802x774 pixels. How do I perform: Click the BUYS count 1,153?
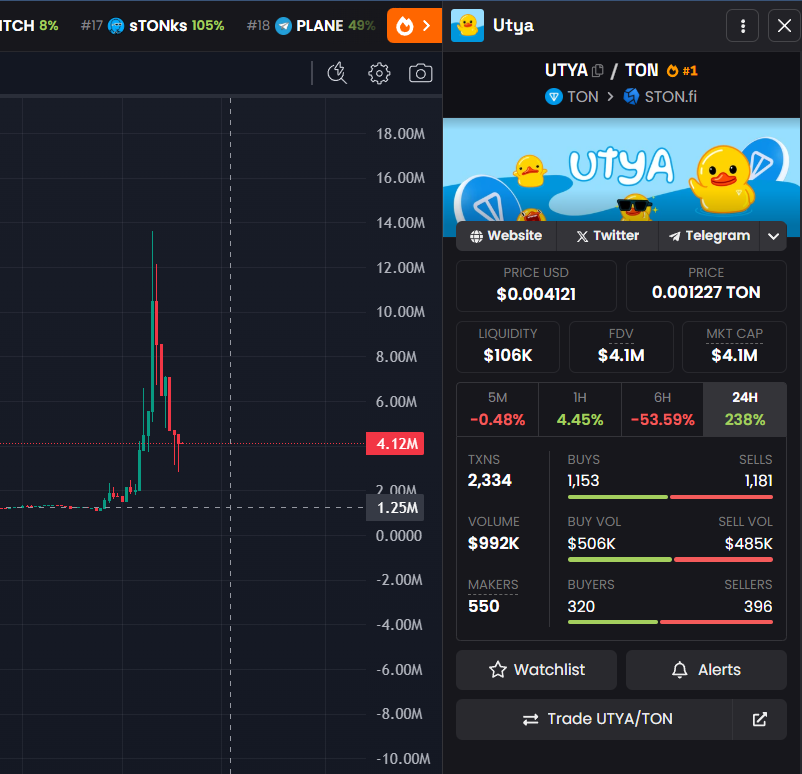tap(583, 481)
